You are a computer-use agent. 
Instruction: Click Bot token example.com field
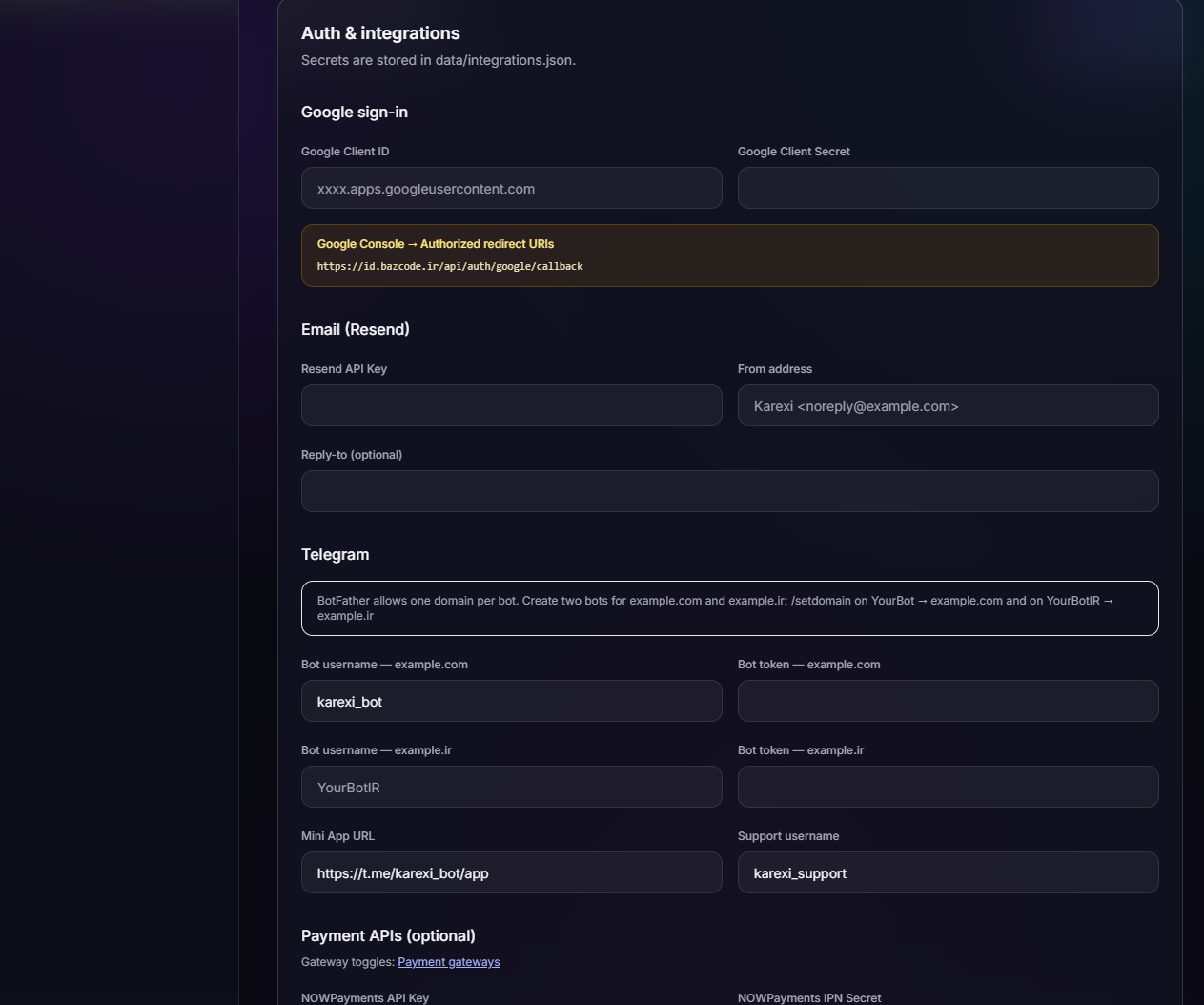coord(948,701)
